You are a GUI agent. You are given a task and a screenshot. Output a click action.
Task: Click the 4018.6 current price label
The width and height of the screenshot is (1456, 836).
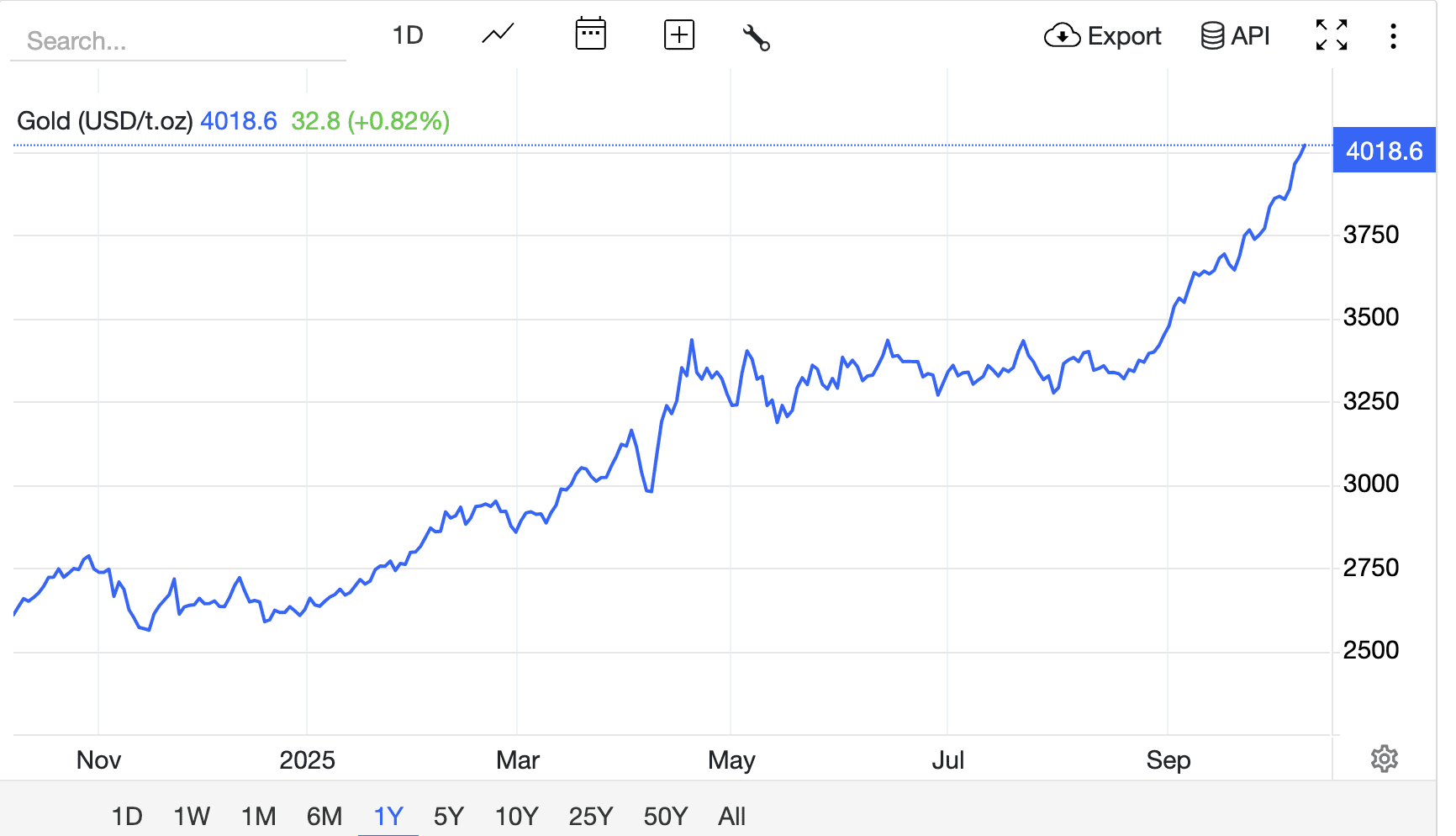click(1384, 151)
